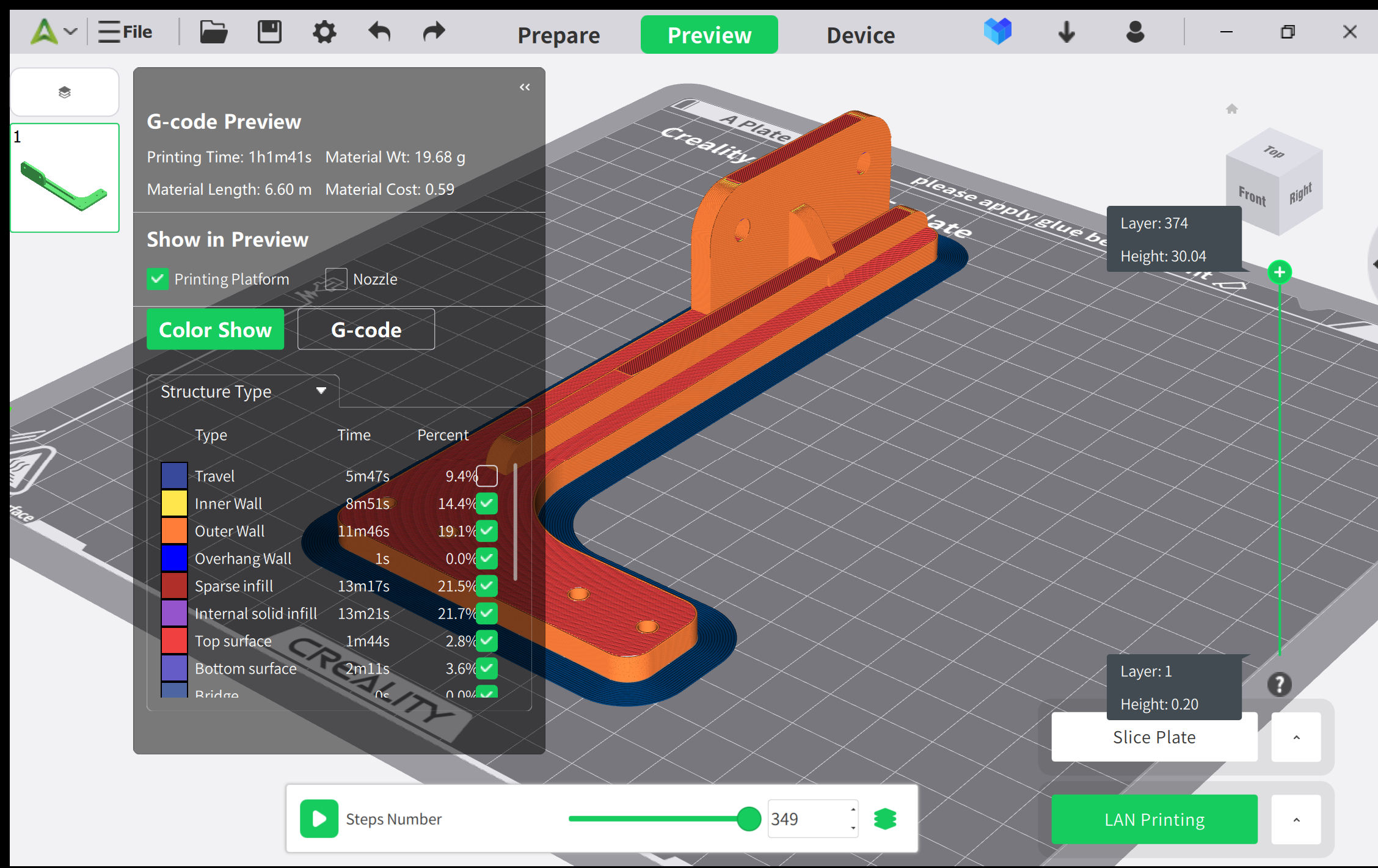The width and height of the screenshot is (1378, 868).
Task: Collapse the G-code Preview panel
Action: point(525,87)
